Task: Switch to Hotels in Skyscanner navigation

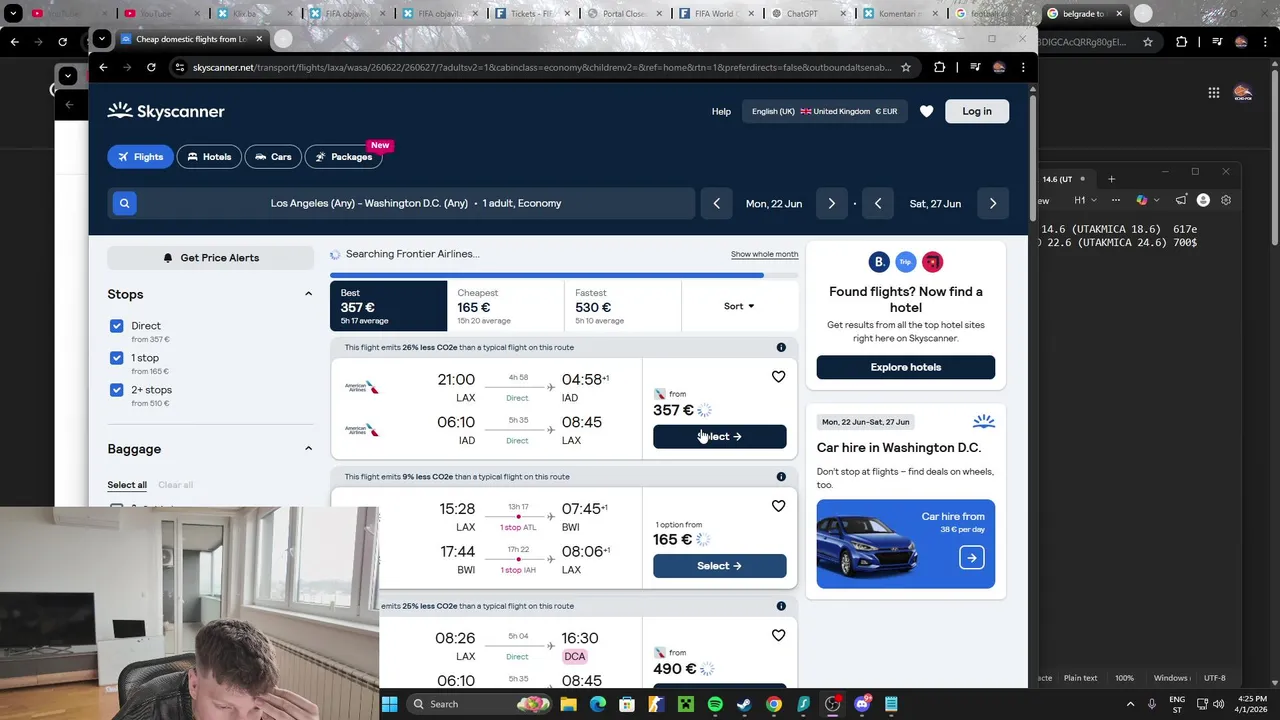Action: coord(209,157)
